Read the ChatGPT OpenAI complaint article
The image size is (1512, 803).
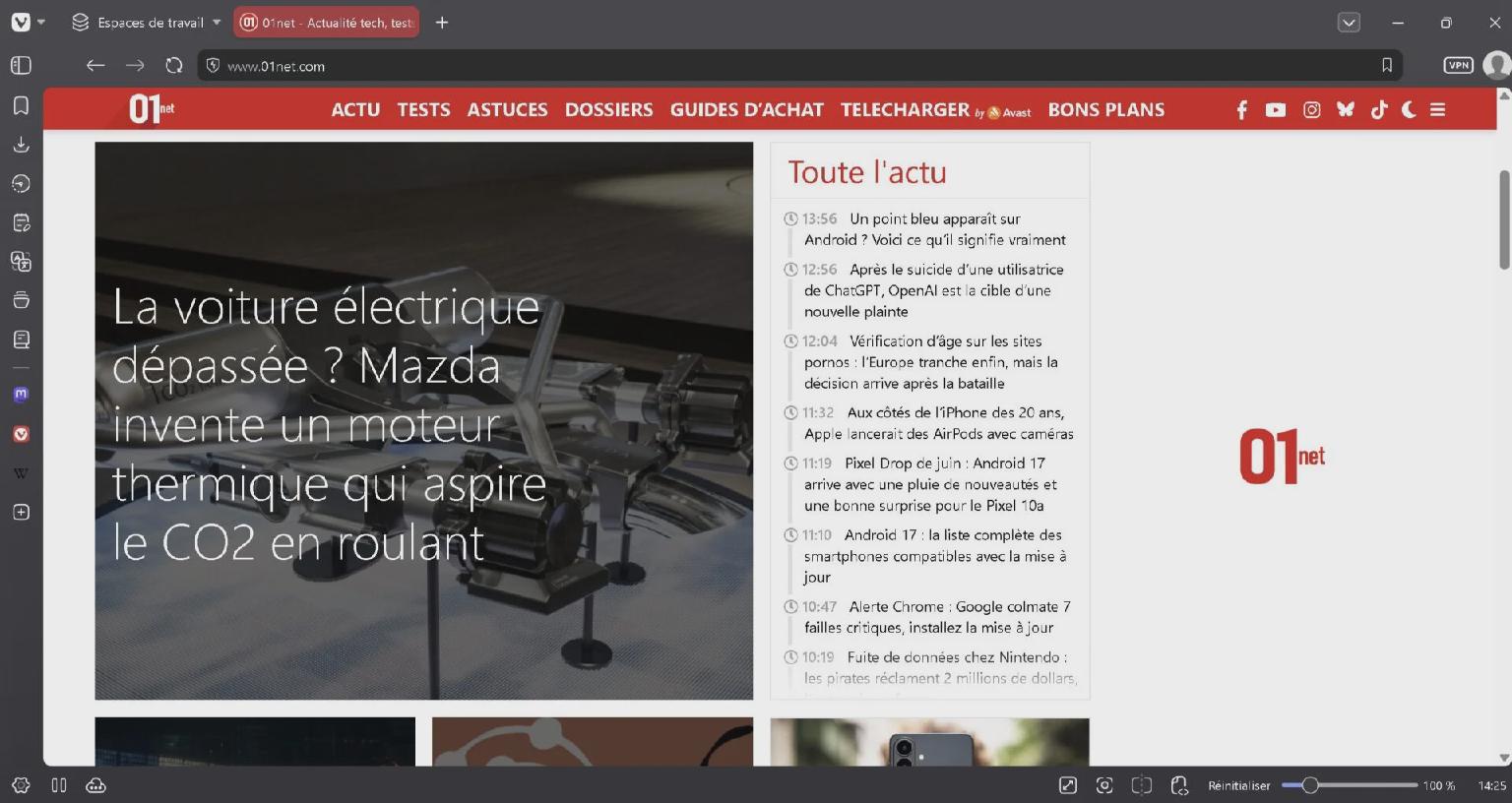click(x=932, y=290)
